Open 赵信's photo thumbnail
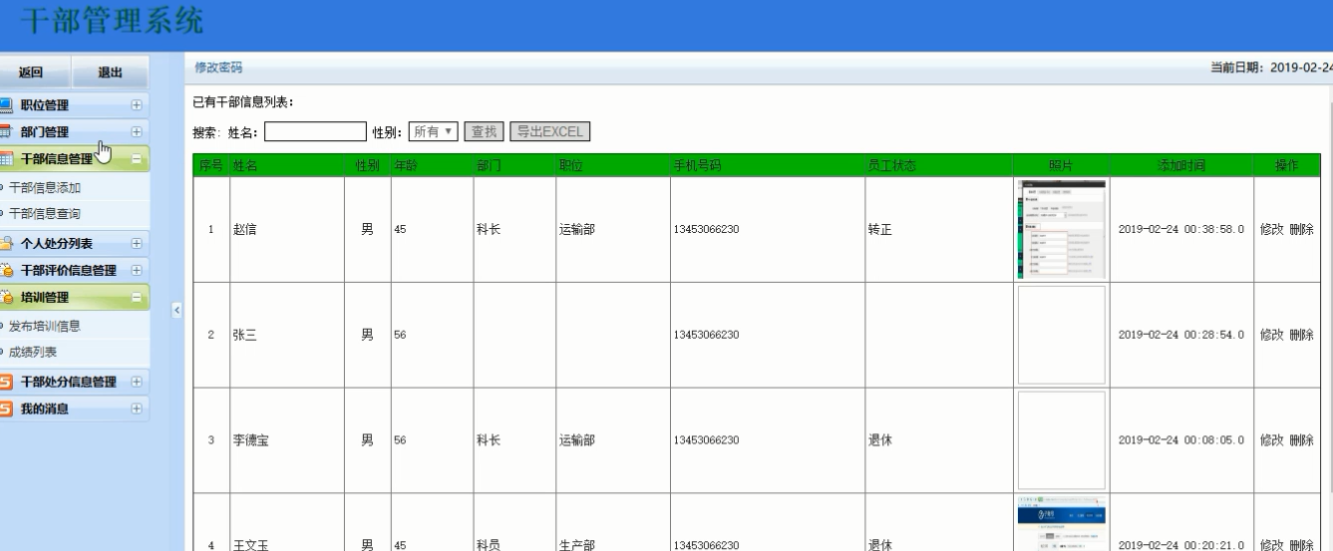 tap(1061, 229)
